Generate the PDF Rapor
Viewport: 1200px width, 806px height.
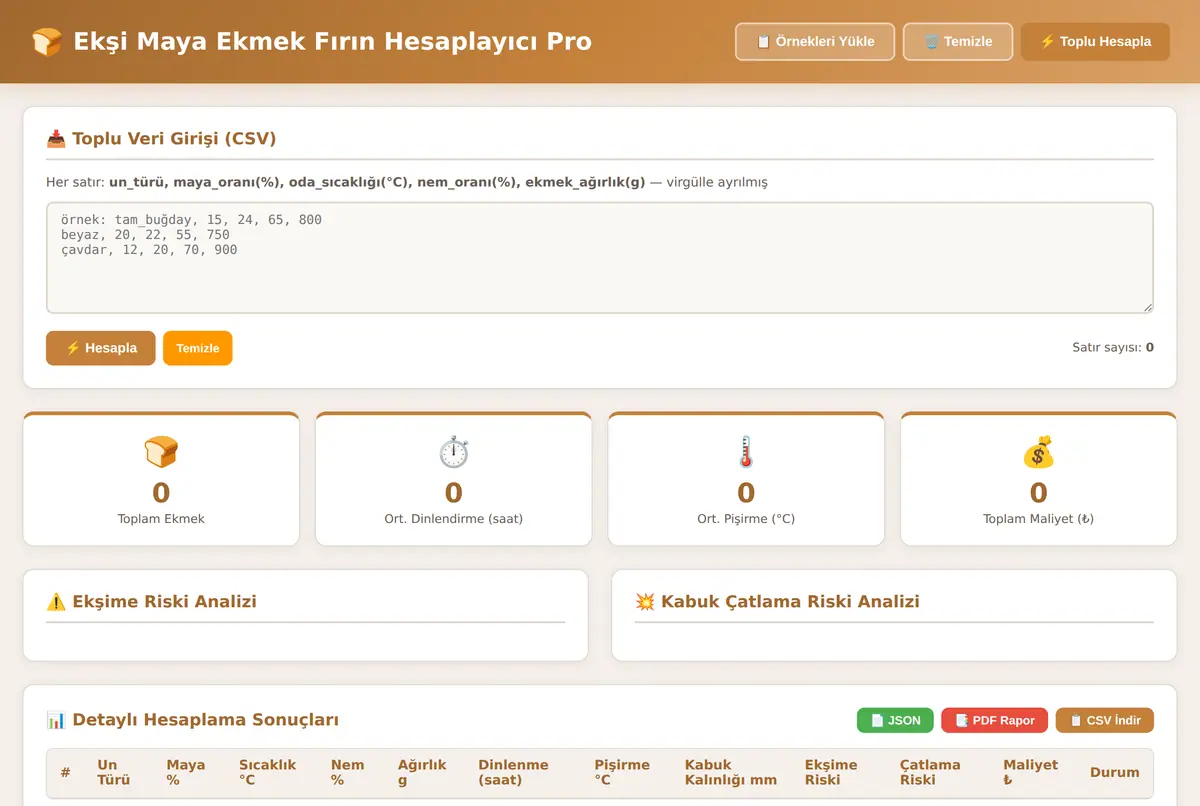pos(995,720)
